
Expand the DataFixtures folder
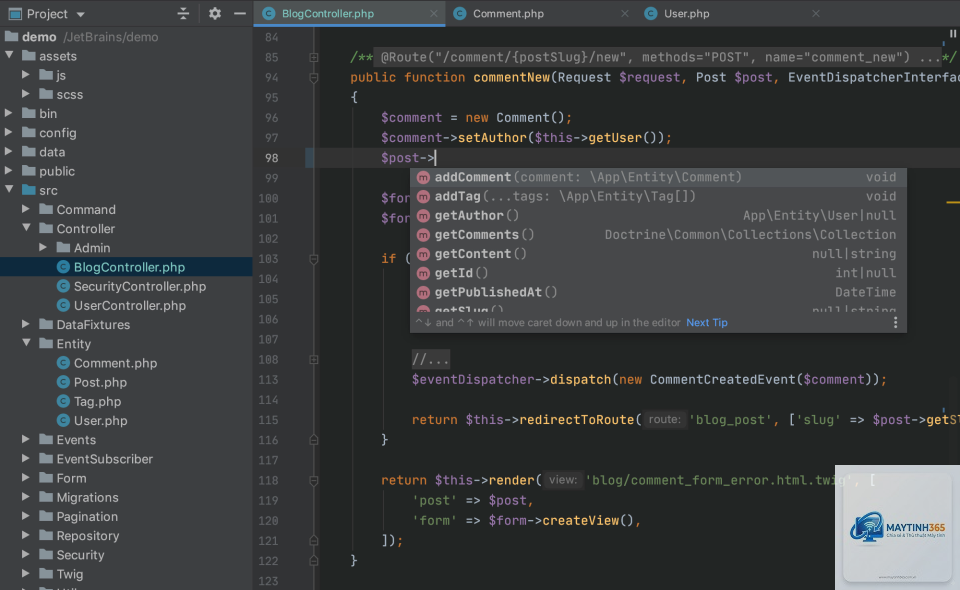26,324
